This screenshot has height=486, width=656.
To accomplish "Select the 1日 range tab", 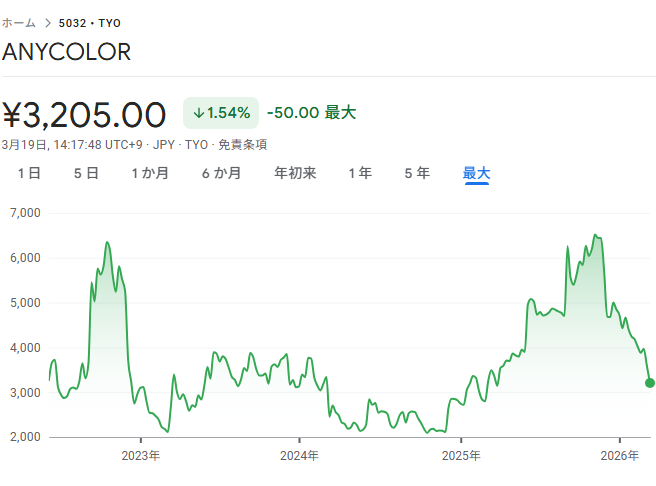I will coord(29,173).
